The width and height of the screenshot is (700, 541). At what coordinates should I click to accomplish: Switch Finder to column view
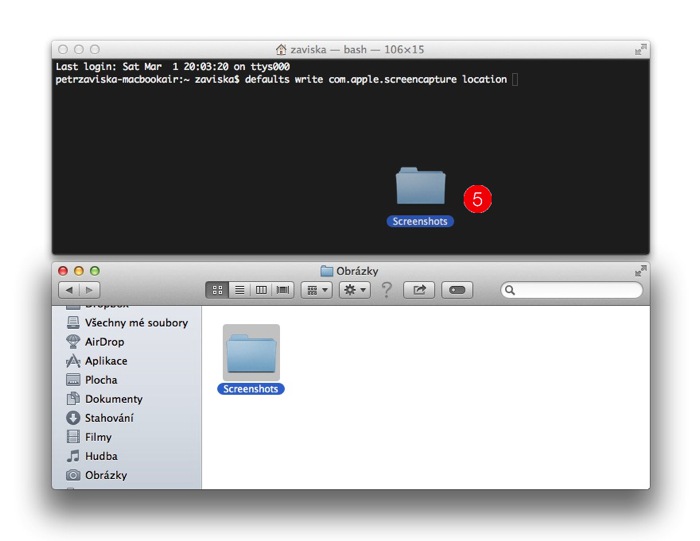(261, 290)
